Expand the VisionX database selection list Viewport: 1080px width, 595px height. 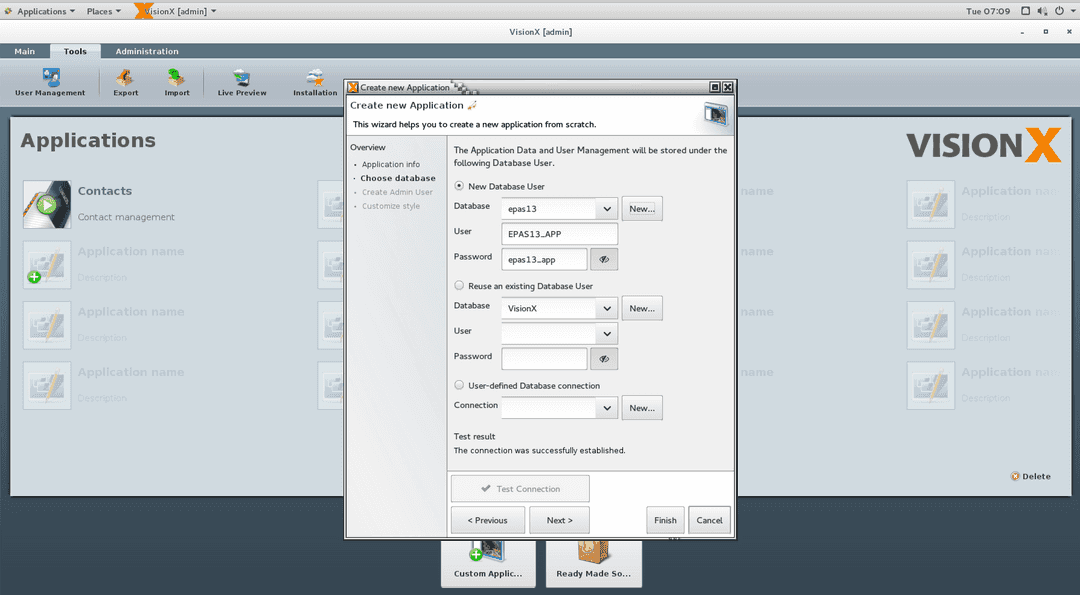click(x=606, y=308)
